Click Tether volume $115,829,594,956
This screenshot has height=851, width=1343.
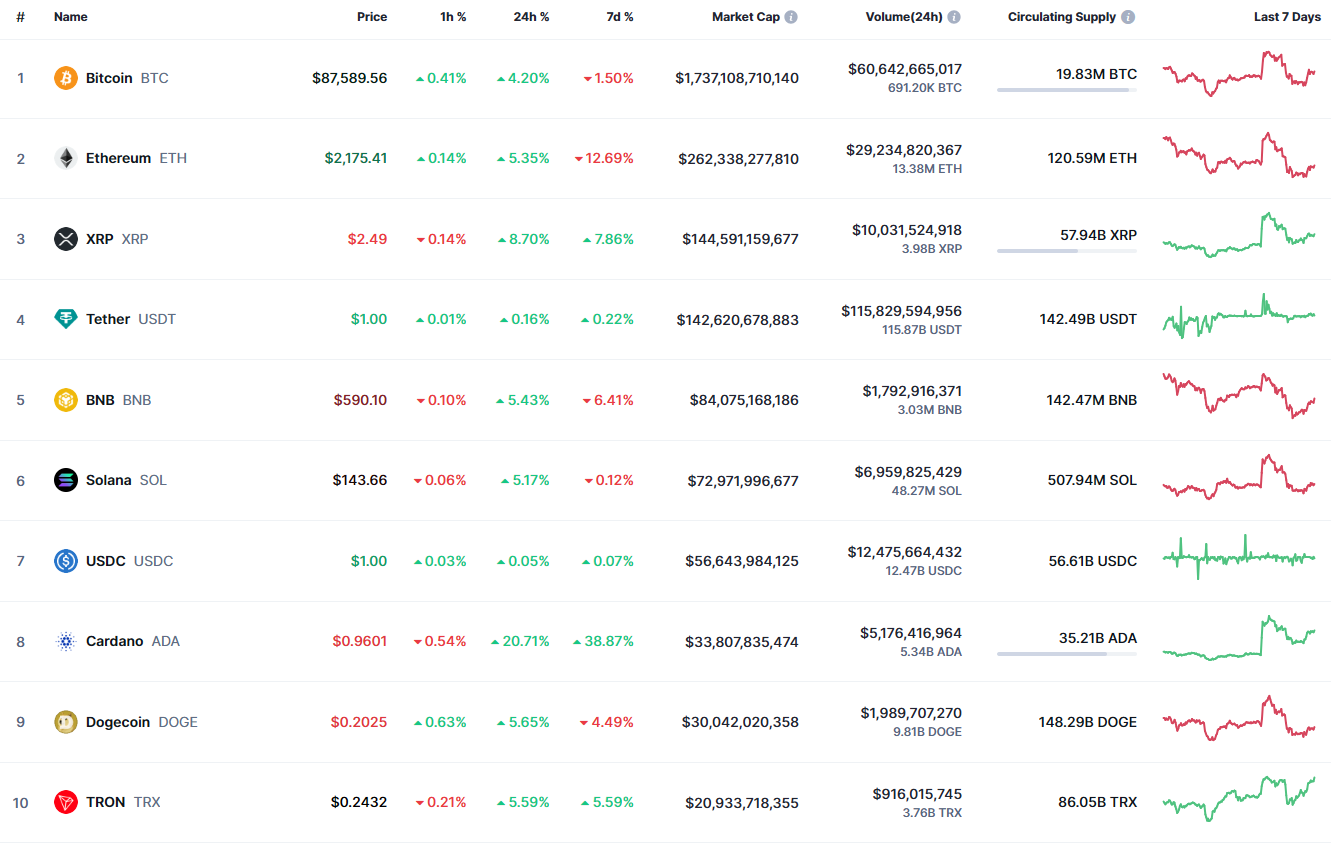point(902,311)
